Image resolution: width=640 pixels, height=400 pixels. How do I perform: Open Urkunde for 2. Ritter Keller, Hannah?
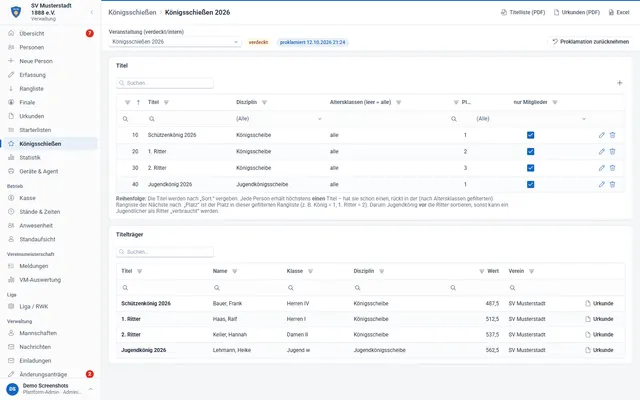pyautogui.click(x=599, y=335)
